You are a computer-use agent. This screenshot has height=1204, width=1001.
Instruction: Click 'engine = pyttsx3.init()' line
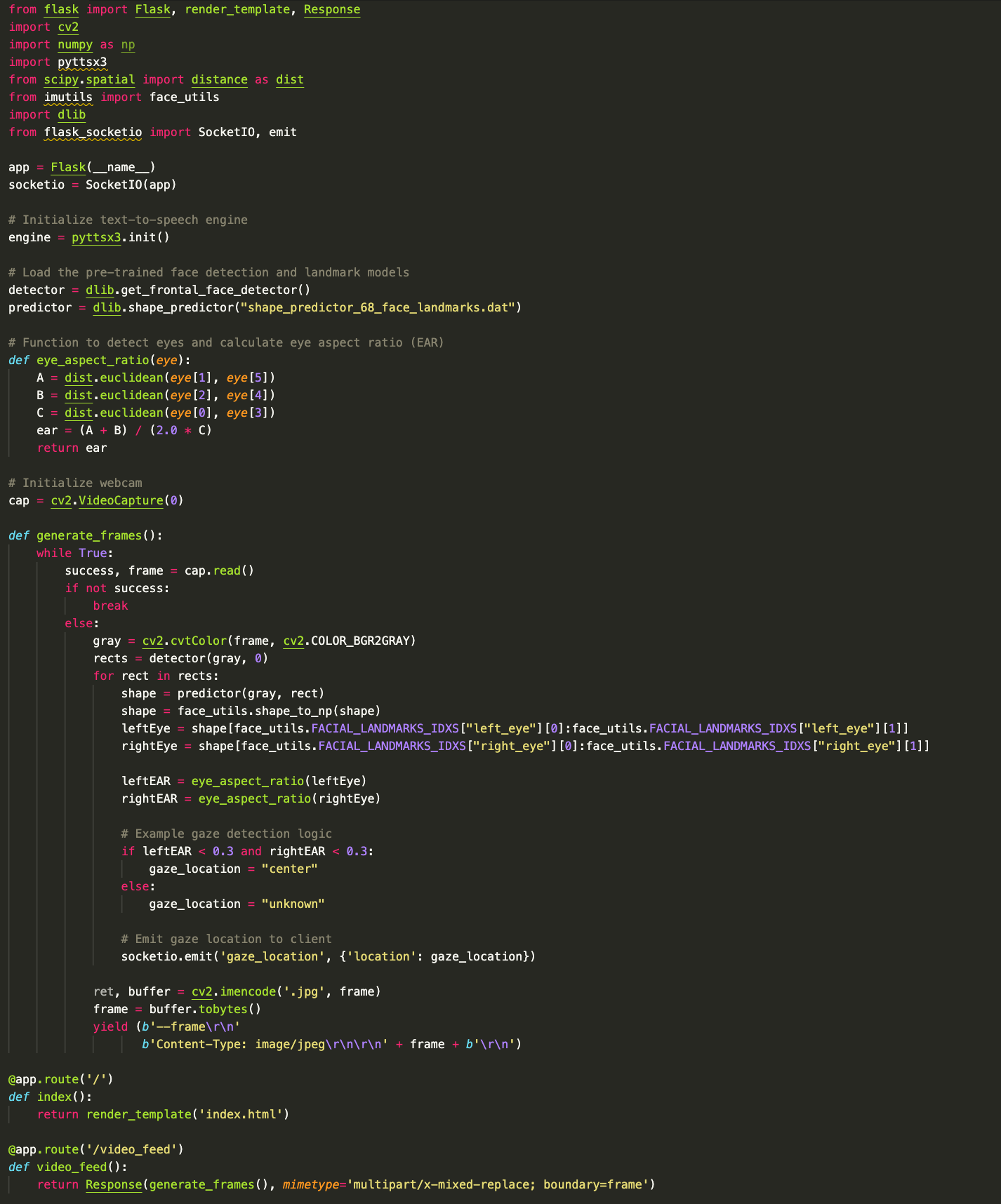click(x=89, y=238)
